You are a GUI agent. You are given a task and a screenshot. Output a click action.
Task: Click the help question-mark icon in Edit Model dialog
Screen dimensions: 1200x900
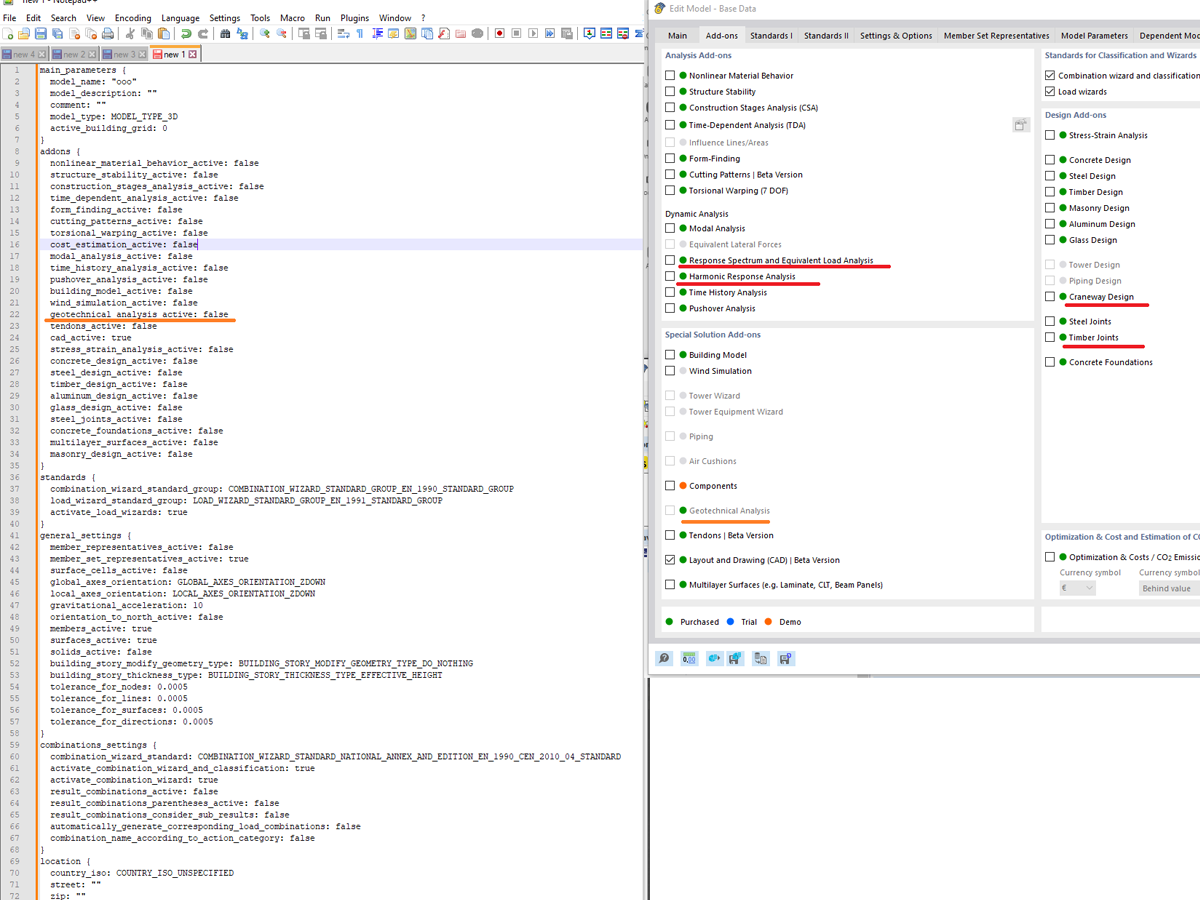tap(663, 658)
